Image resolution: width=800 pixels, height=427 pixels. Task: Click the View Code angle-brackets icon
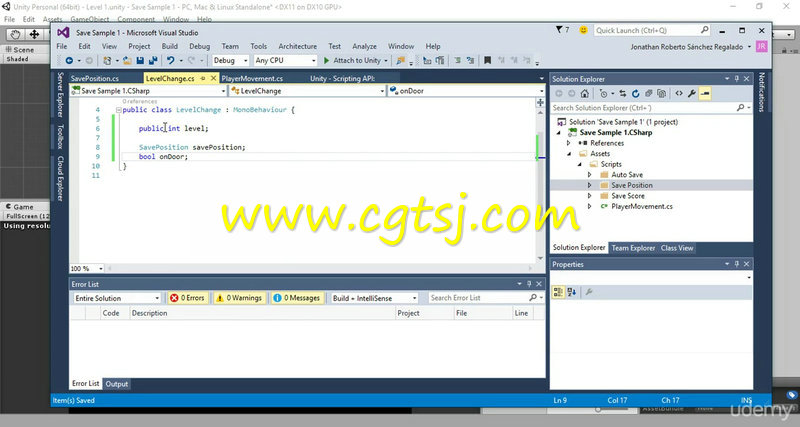[679, 93]
